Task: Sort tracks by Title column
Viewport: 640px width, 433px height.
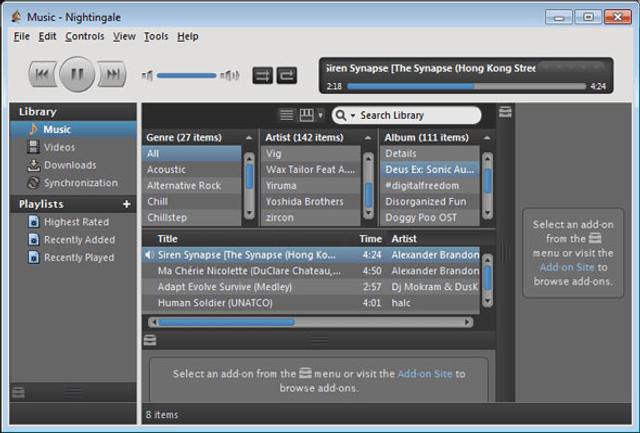Action: [249, 239]
